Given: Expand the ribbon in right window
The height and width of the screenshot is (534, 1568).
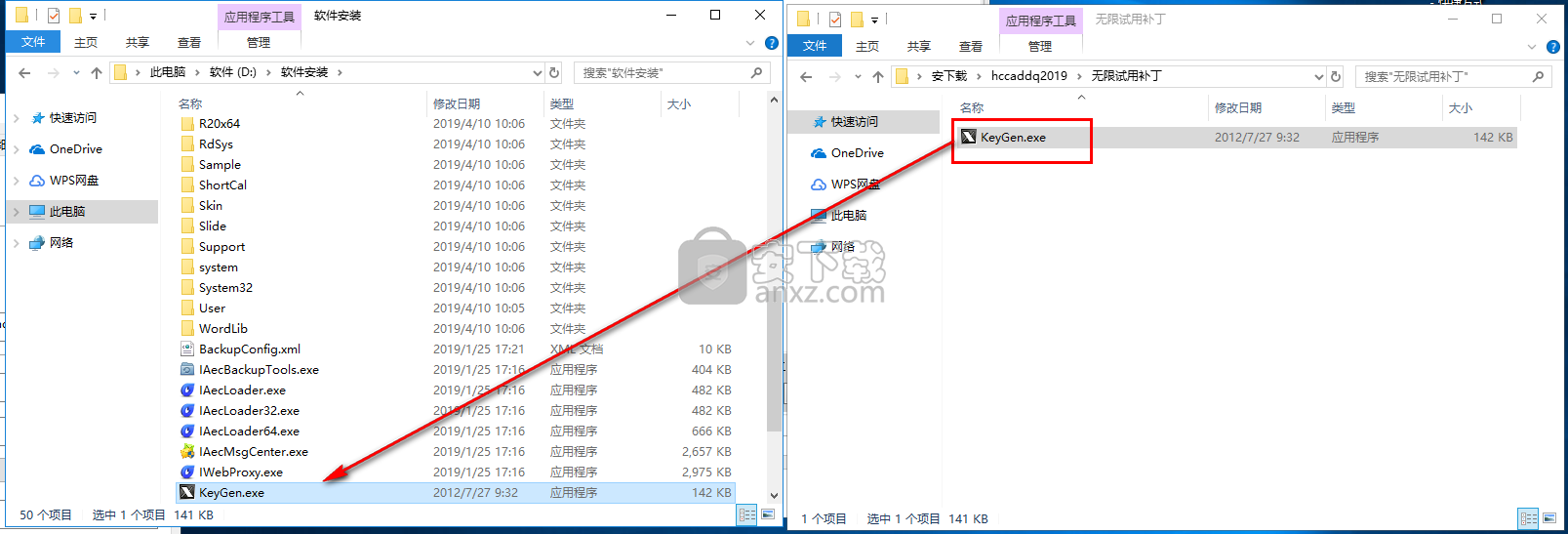Looking at the screenshot, I should tap(1532, 47).
